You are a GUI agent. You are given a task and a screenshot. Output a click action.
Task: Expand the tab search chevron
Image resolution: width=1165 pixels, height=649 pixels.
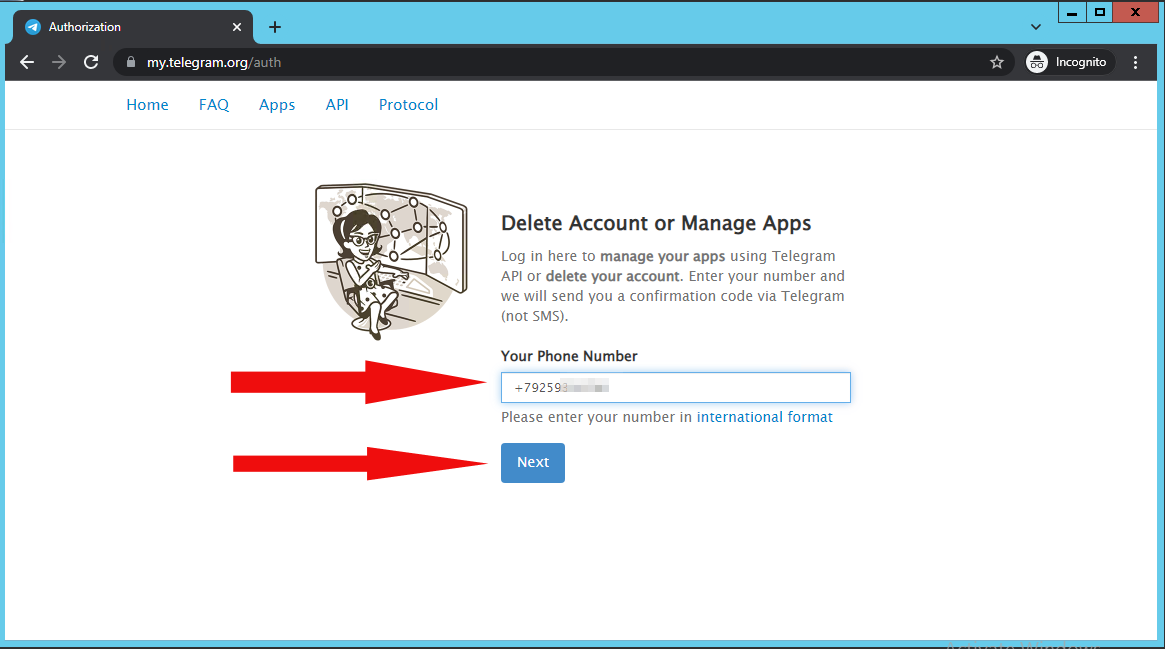pyautogui.click(x=1036, y=27)
